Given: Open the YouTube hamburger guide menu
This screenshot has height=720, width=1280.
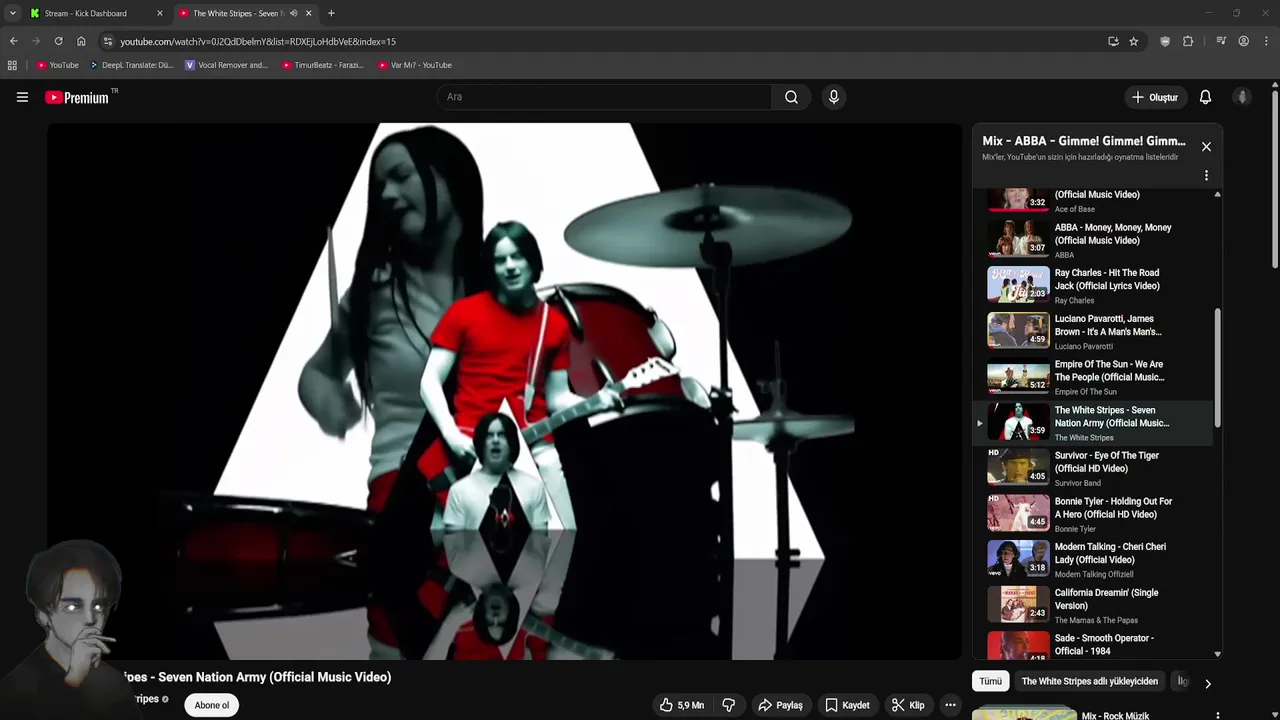Looking at the screenshot, I should click(x=22, y=97).
